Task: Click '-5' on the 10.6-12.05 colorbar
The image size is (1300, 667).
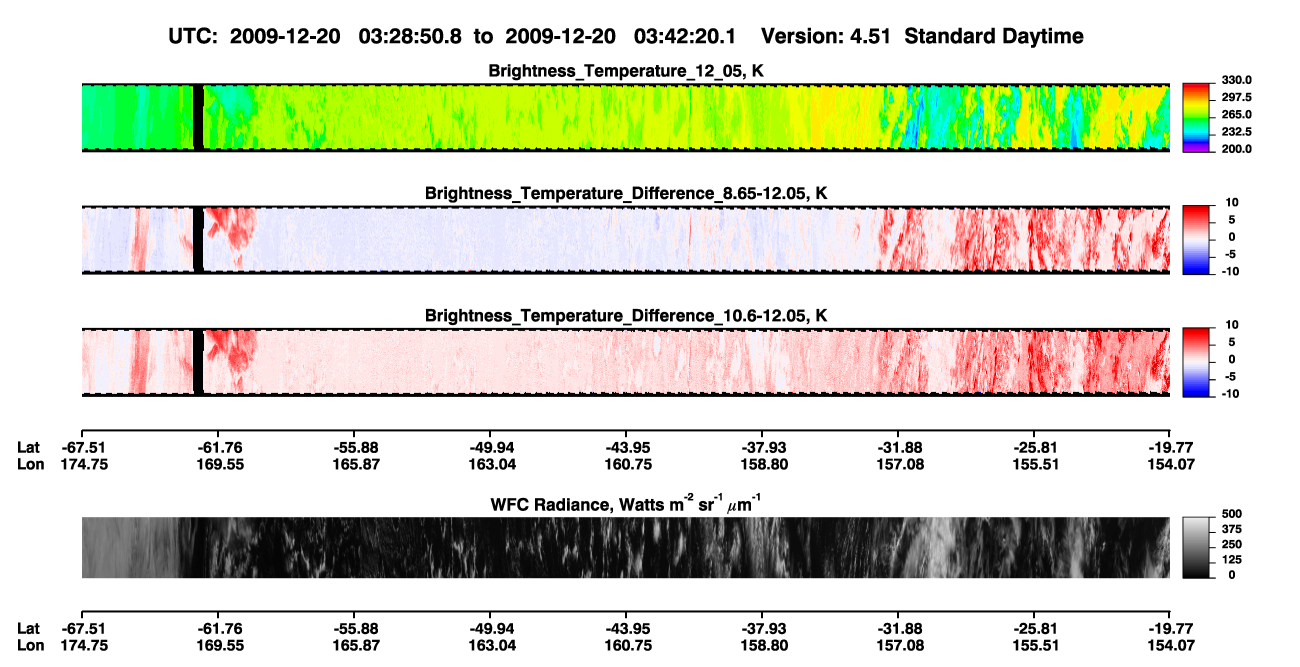Action: click(1231, 376)
